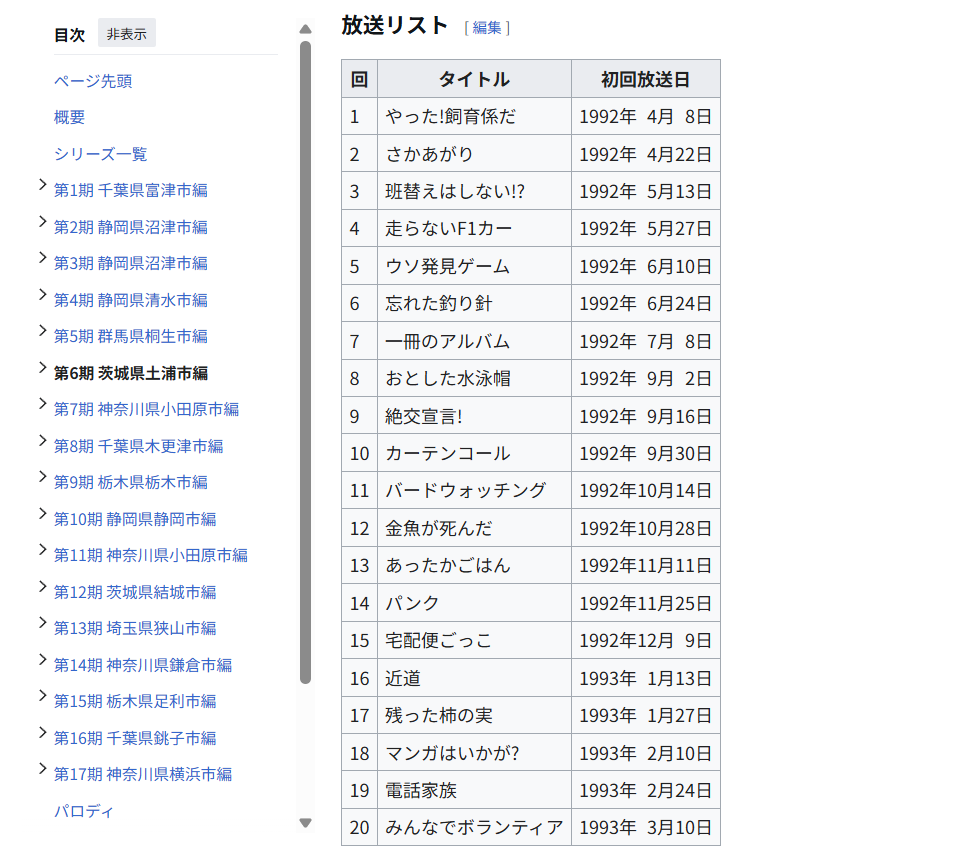
Task: Jump to シリーズ一覧 section
Action: [101, 154]
